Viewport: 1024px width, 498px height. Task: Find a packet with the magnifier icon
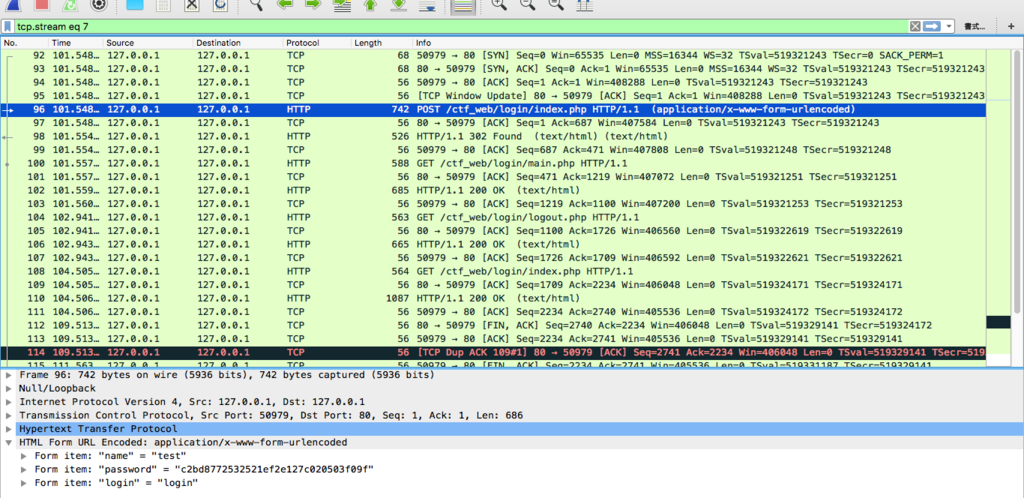[x=257, y=5]
